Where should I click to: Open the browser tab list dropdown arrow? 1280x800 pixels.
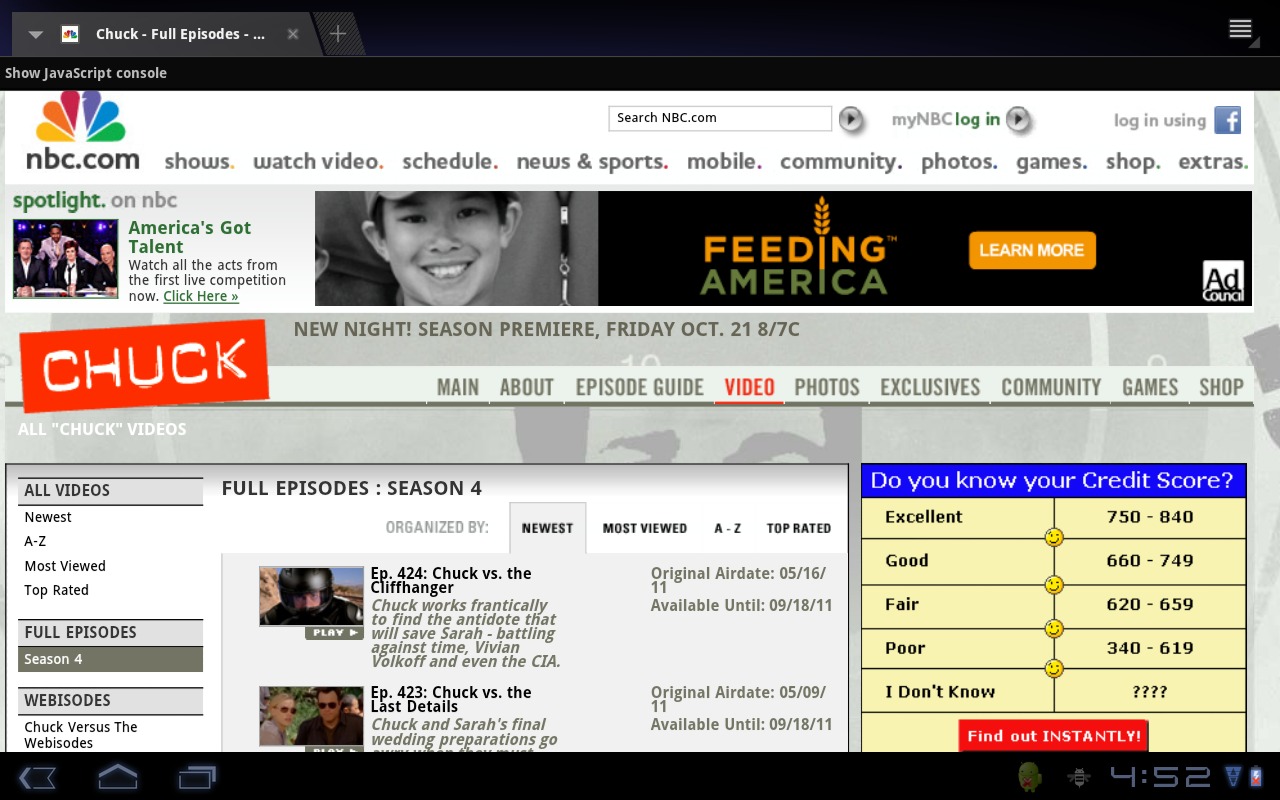pos(36,34)
